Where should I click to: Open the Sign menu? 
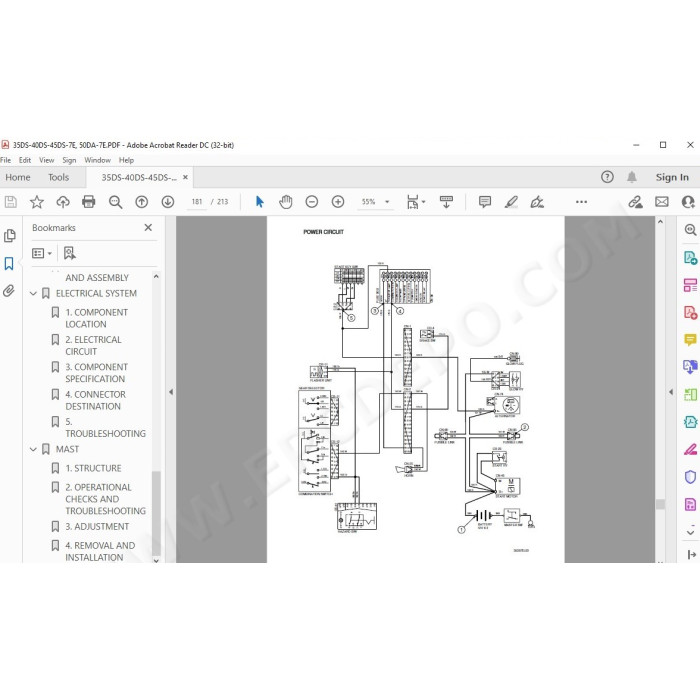(69, 160)
